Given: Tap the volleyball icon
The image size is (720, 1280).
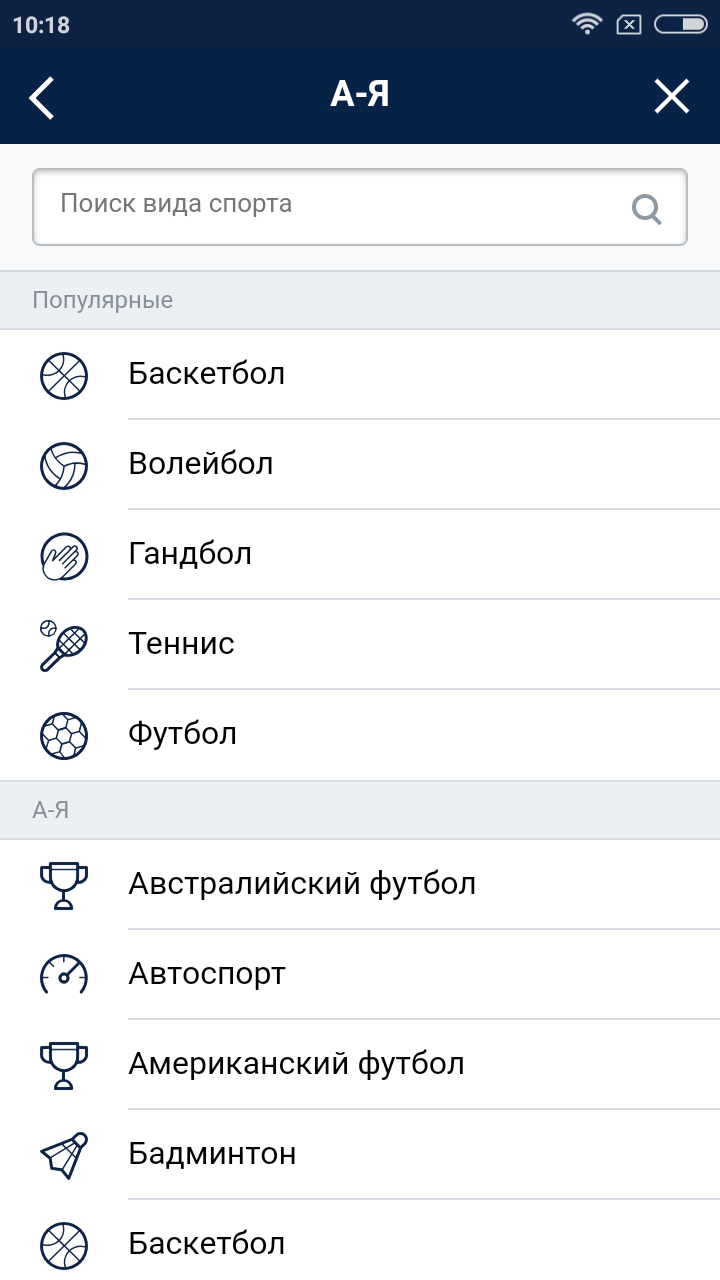Looking at the screenshot, I should (x=64, y=465).
